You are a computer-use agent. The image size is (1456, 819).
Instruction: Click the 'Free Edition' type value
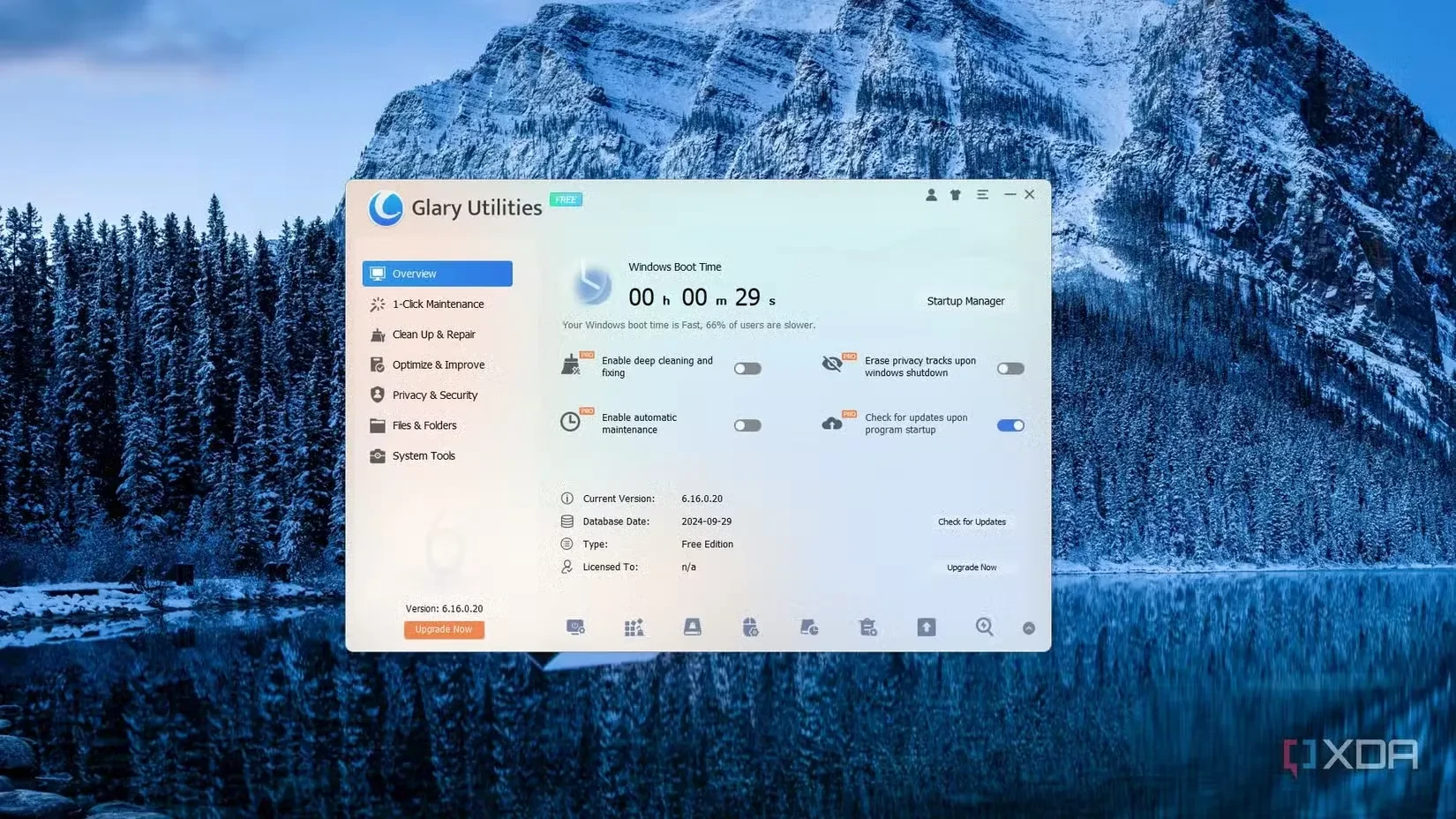point(707,545)
